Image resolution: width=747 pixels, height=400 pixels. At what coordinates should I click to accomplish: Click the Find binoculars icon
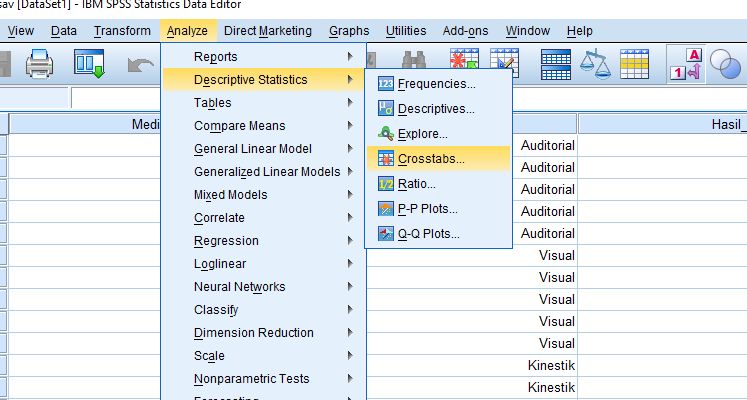415,66
